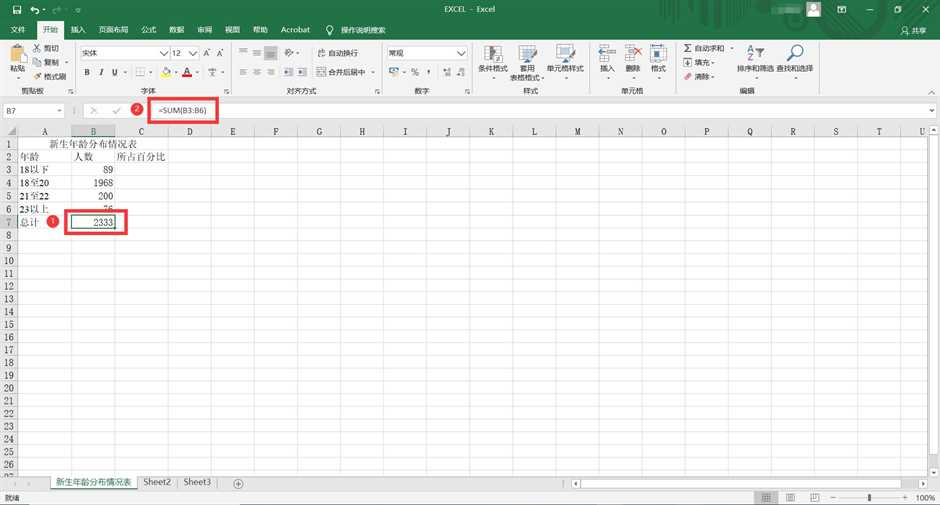The image size is (940, 505).
Task: Click the font color red swatch
Action: click(186, 72)
